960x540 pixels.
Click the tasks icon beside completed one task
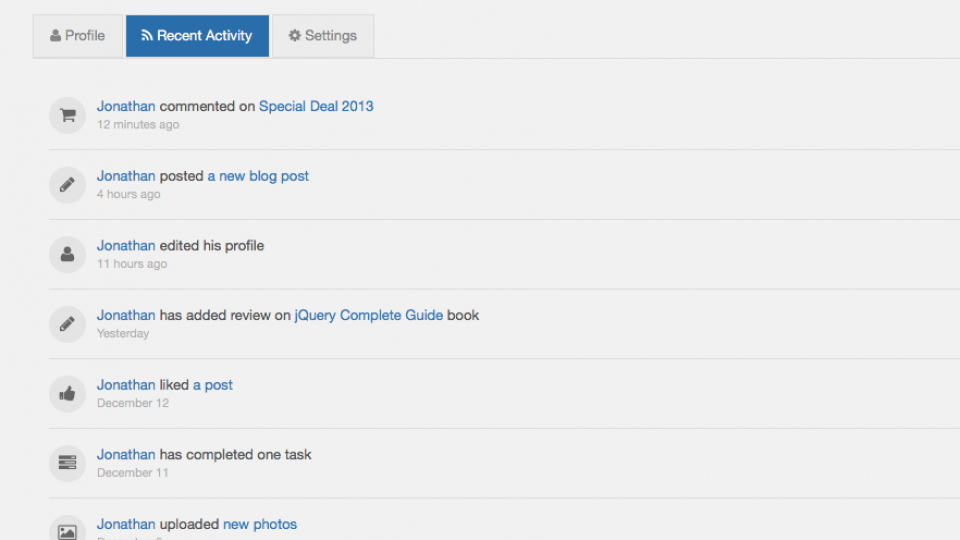[x=67, y=463]
